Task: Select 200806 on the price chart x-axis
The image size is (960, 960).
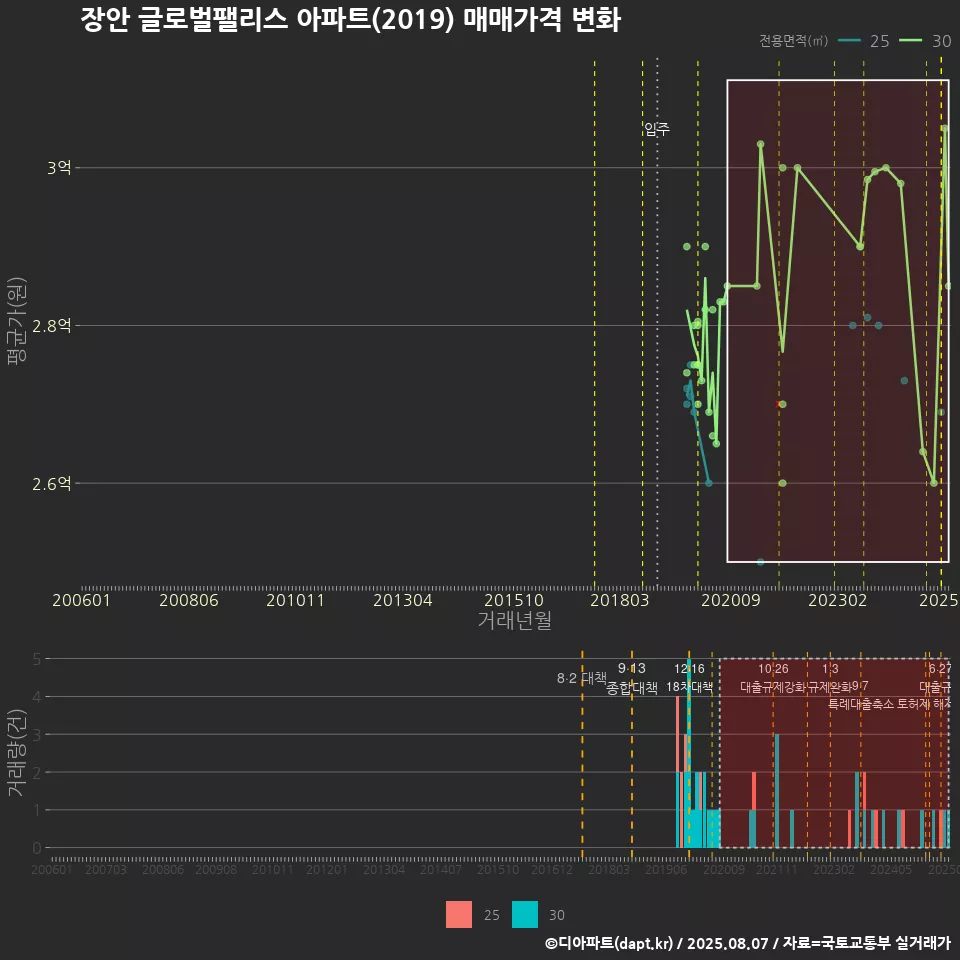Action: pyautogui.click(x=189, y=600)
